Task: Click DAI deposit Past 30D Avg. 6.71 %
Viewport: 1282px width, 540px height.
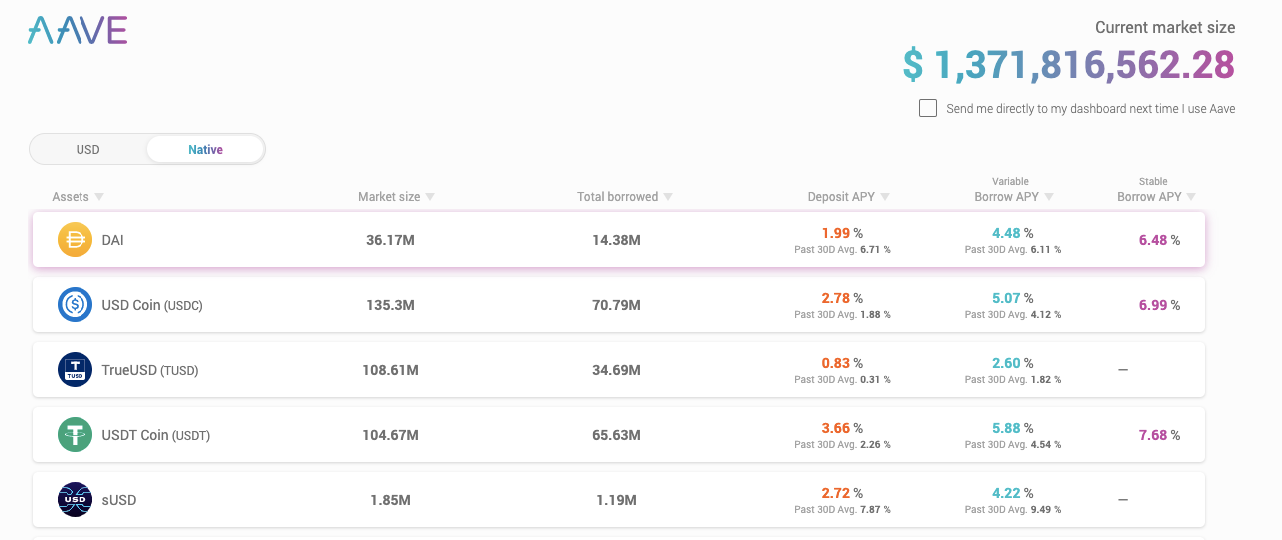Action: pos(842,250)
